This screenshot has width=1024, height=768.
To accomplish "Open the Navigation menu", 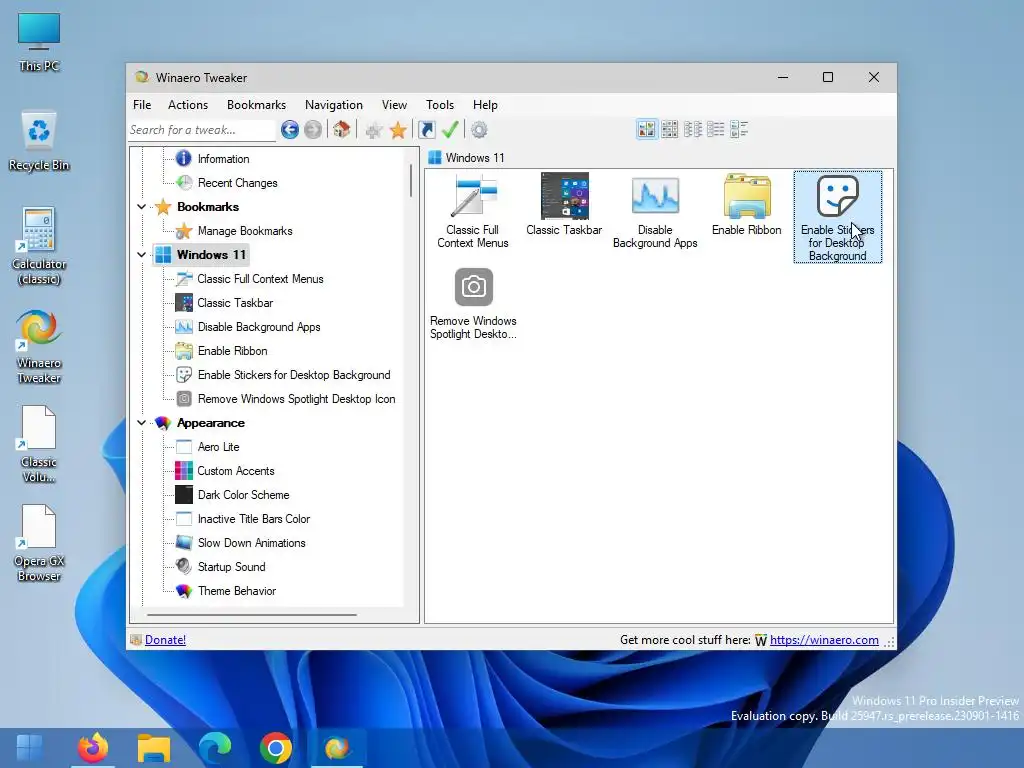I will click(334, 104).
